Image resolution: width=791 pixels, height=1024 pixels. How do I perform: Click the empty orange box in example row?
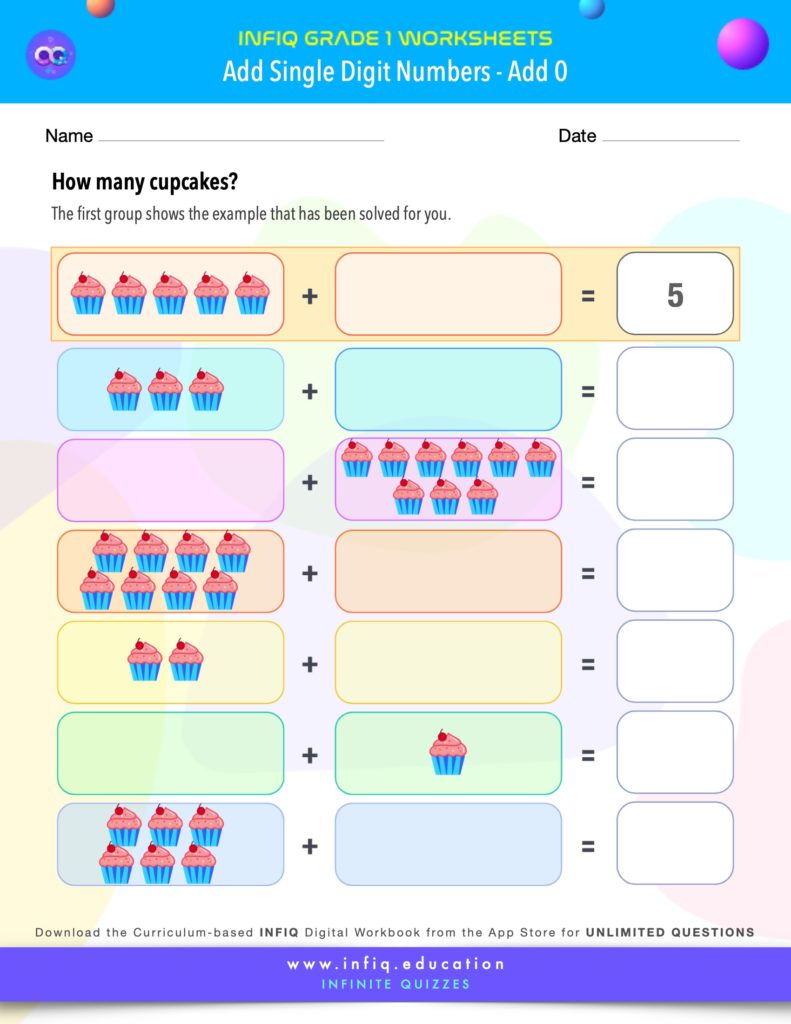tap(448, 294)
